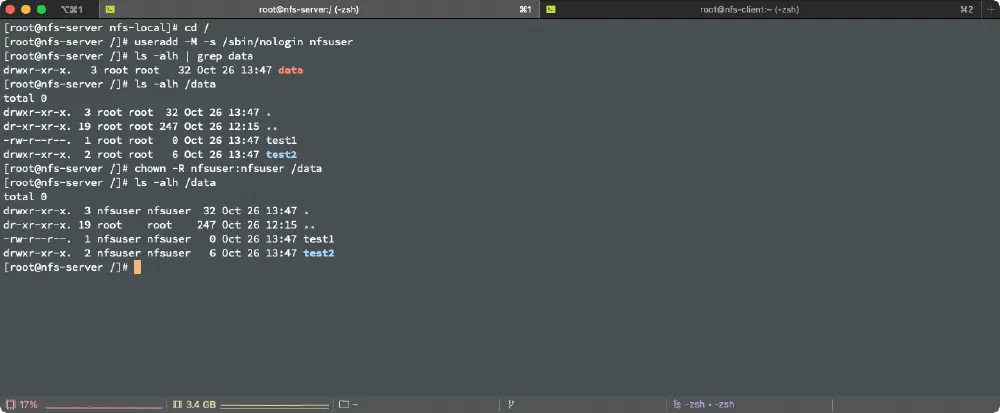Maximize window with green button
Screen dimensions: 1000x413
[x=41, y=10]
